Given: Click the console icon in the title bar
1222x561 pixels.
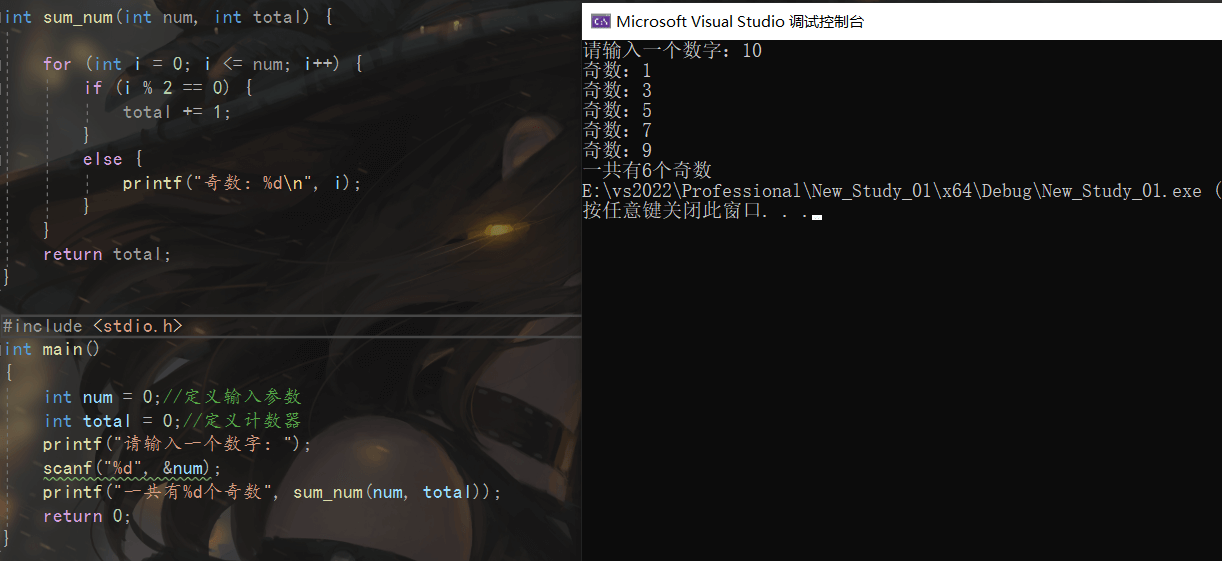Looking at the screenshot, I should coord(601,21).
